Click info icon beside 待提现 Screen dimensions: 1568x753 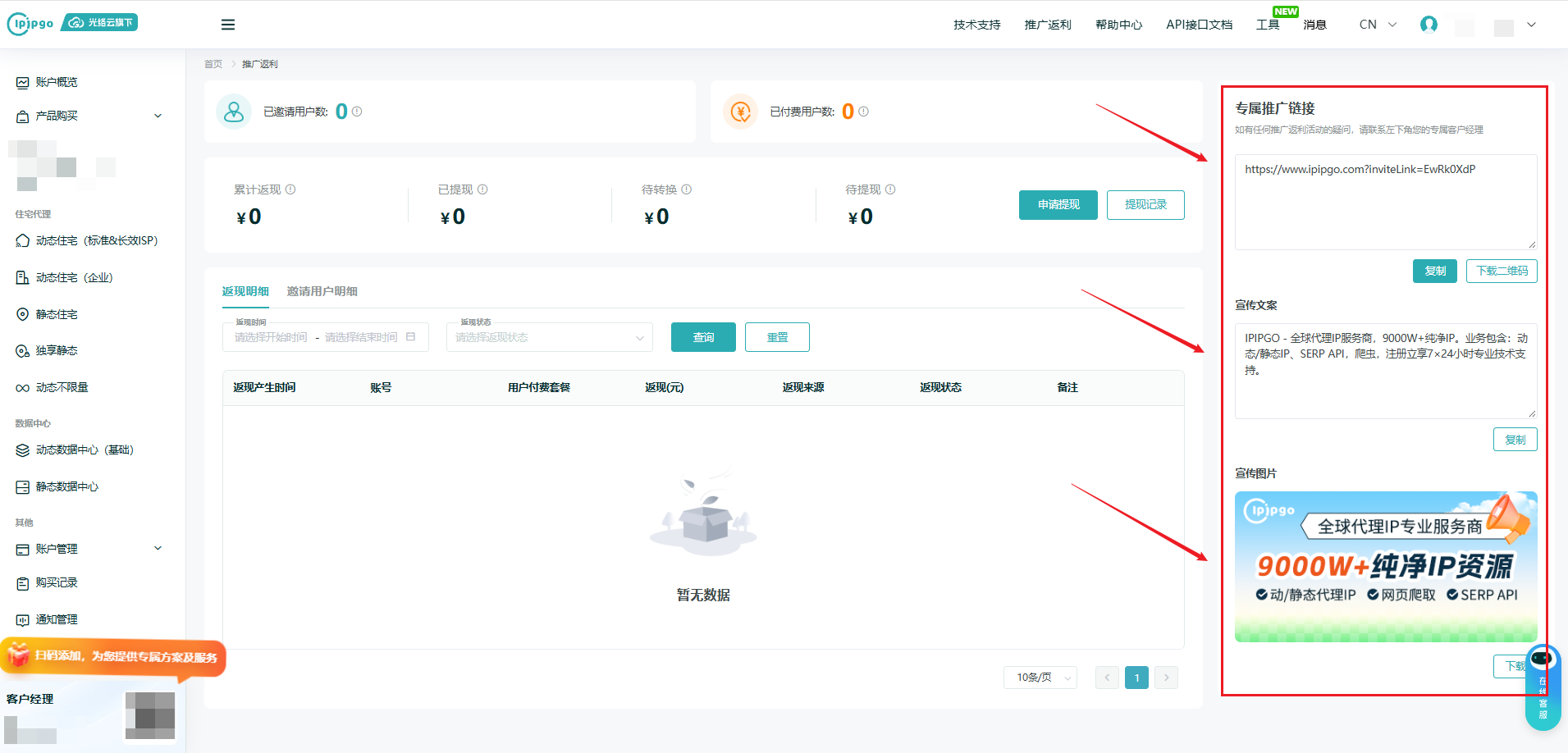890,189
